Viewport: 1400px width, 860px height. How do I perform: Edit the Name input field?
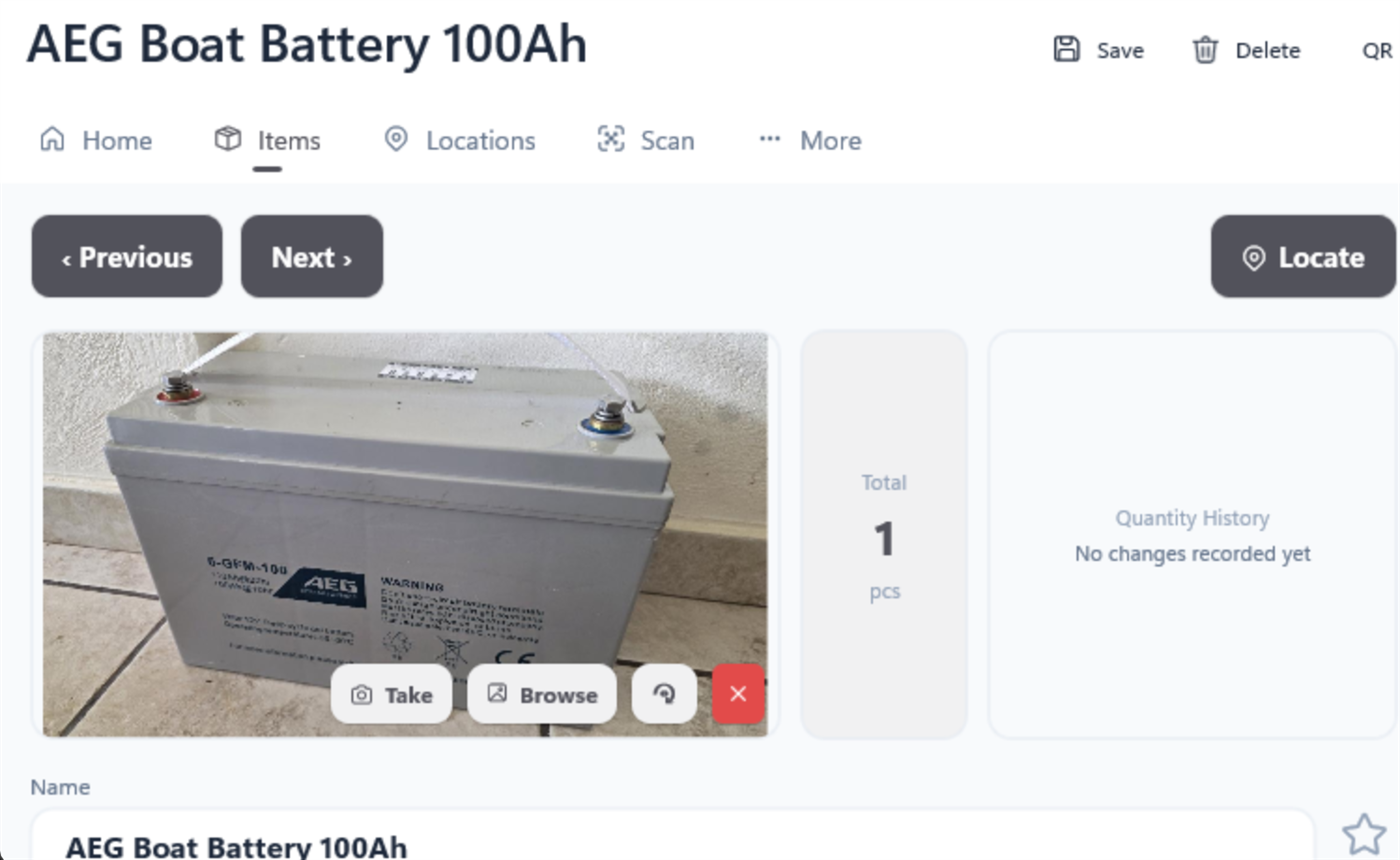672,837
